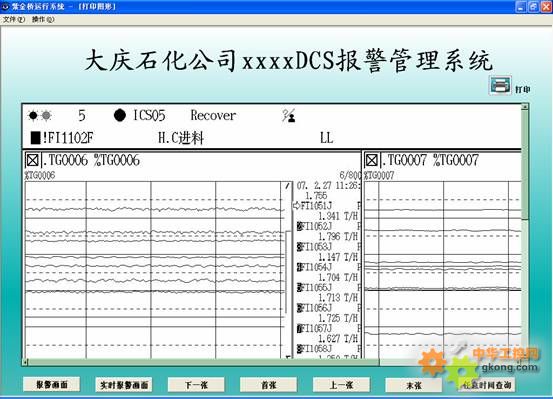Image resolution: width=553 pixels, height=399 pixels.
Task: Open the 文件 menu
Action: click(14, 19)
